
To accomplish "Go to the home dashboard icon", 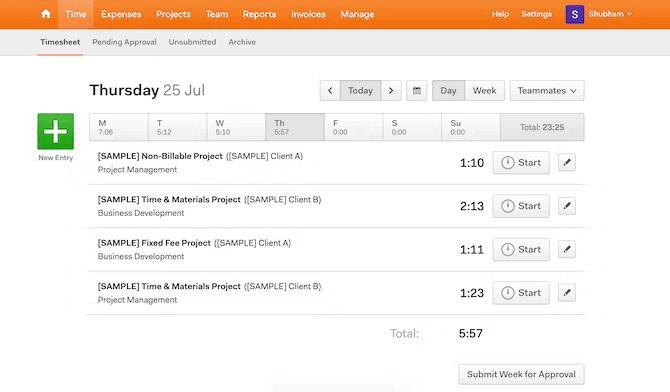I will [46, 14].
